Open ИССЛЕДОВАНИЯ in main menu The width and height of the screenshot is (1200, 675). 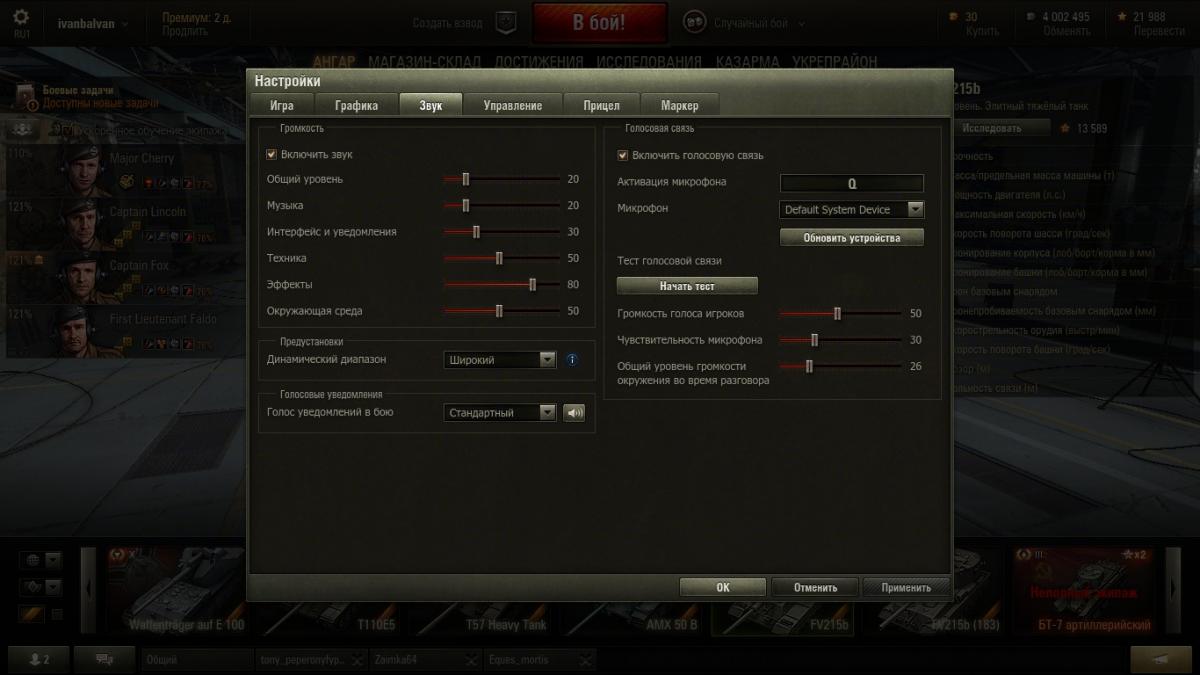(x=649, y=62)
